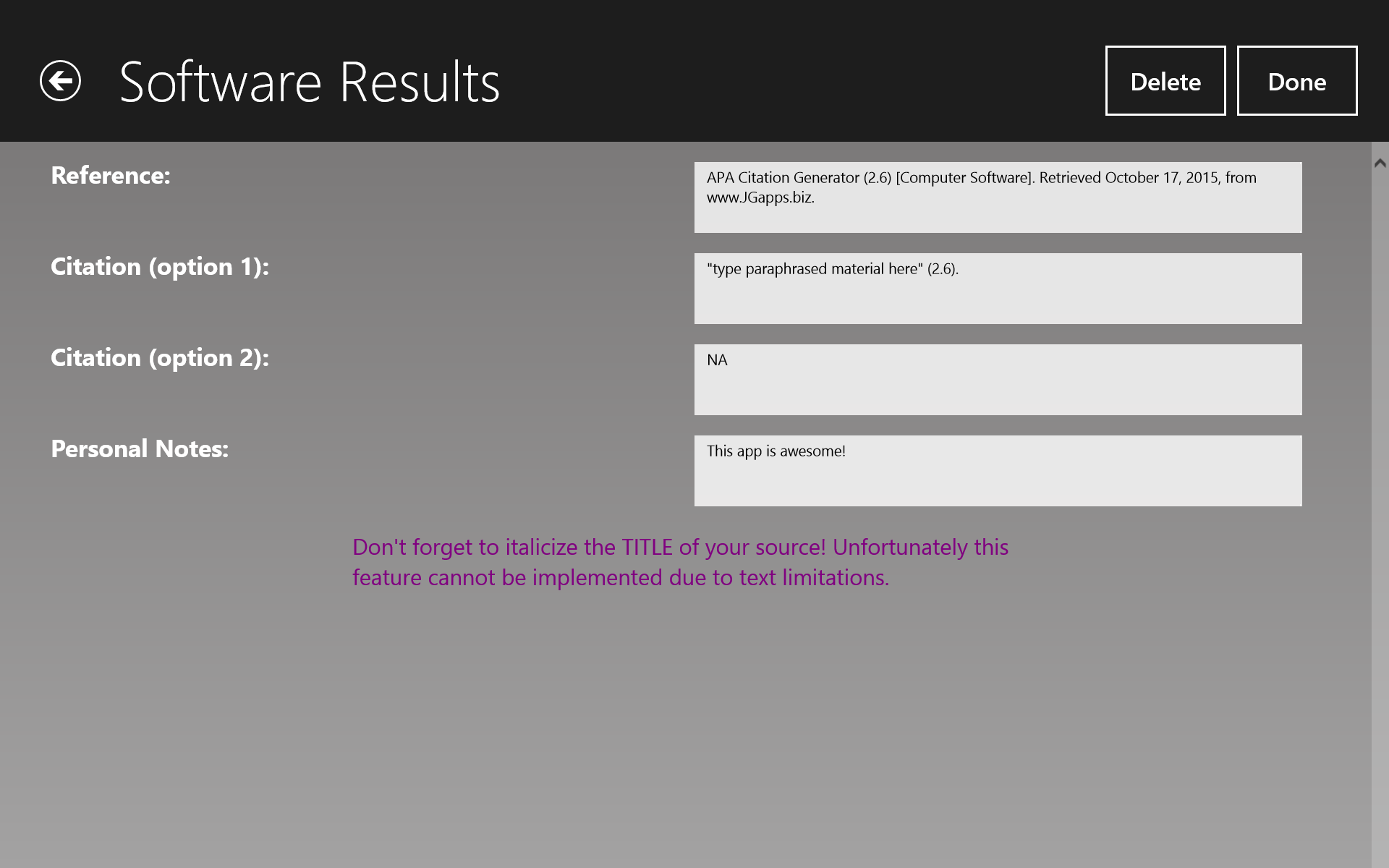Focus the Citation option 1 text box
This screenshot has width=1389, height=868.
(x=998, y=298)
